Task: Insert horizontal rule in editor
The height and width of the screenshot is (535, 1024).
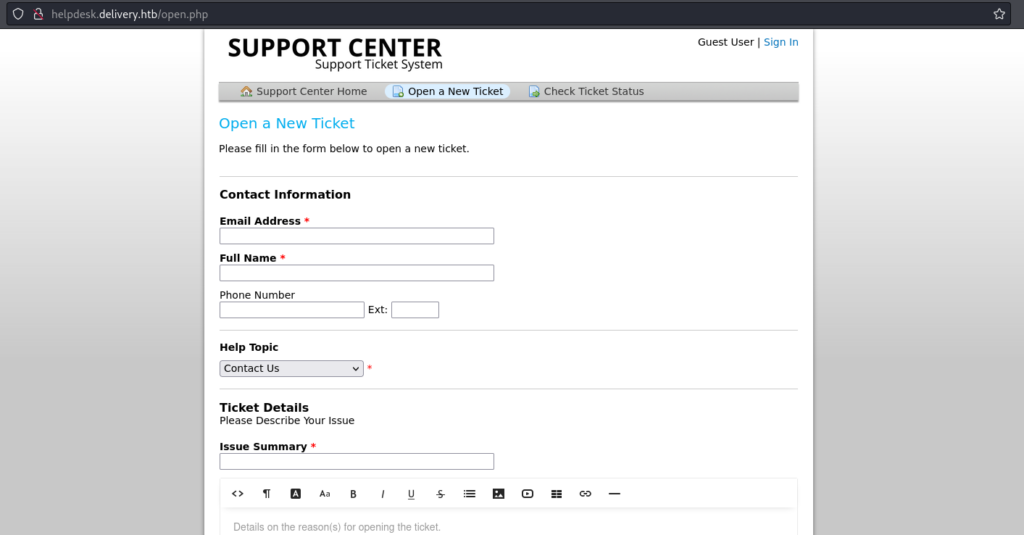Action: pyautogui.click(x=614, y=494)
